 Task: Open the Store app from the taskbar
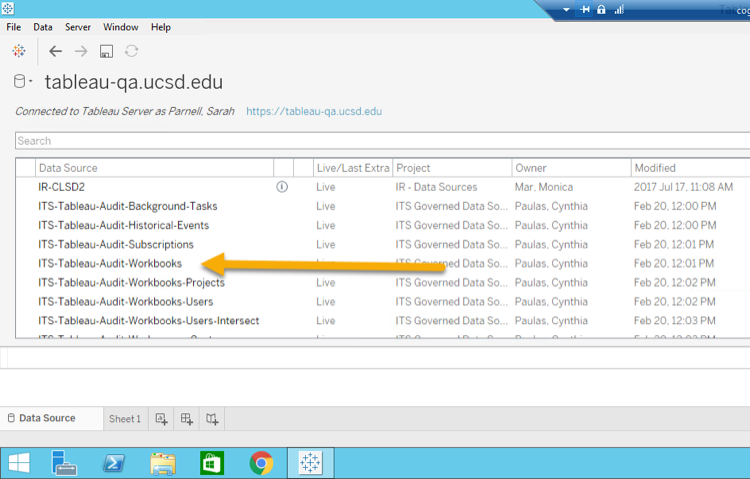coord(211,463)
